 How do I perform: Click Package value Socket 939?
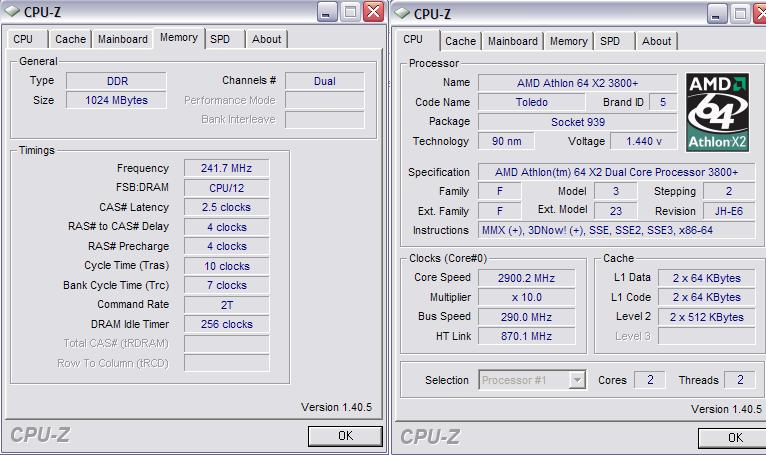(577, 122)
